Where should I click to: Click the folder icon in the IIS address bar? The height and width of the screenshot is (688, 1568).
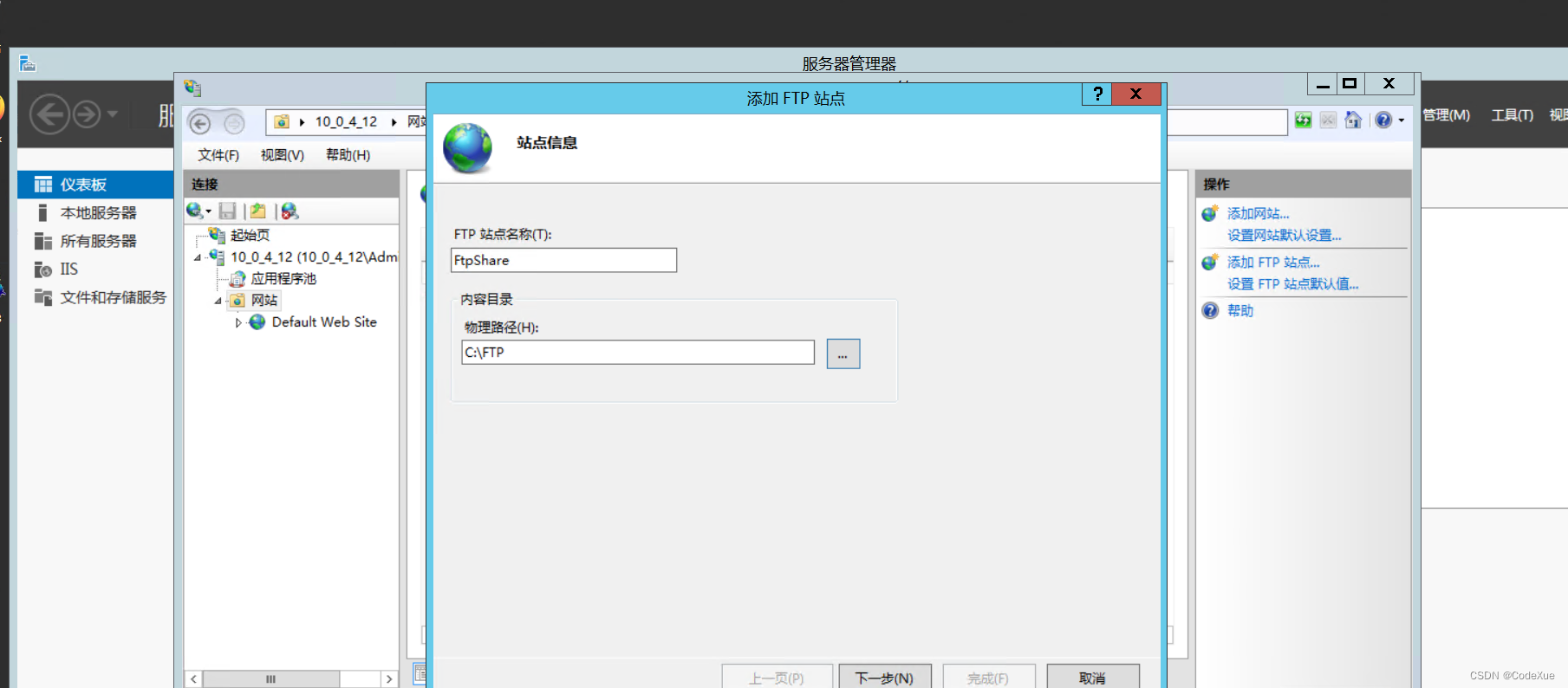click(x=282, y=121)
